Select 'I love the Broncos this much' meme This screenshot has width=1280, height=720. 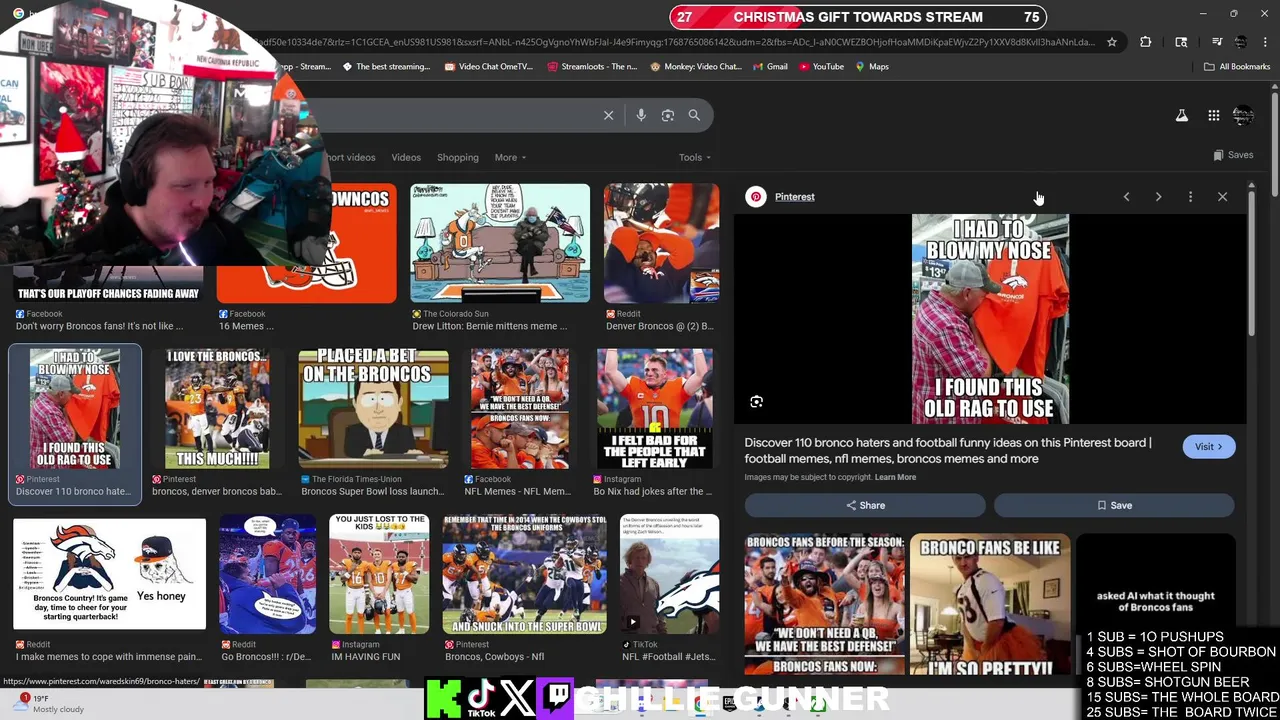click(x=217, y=408)
